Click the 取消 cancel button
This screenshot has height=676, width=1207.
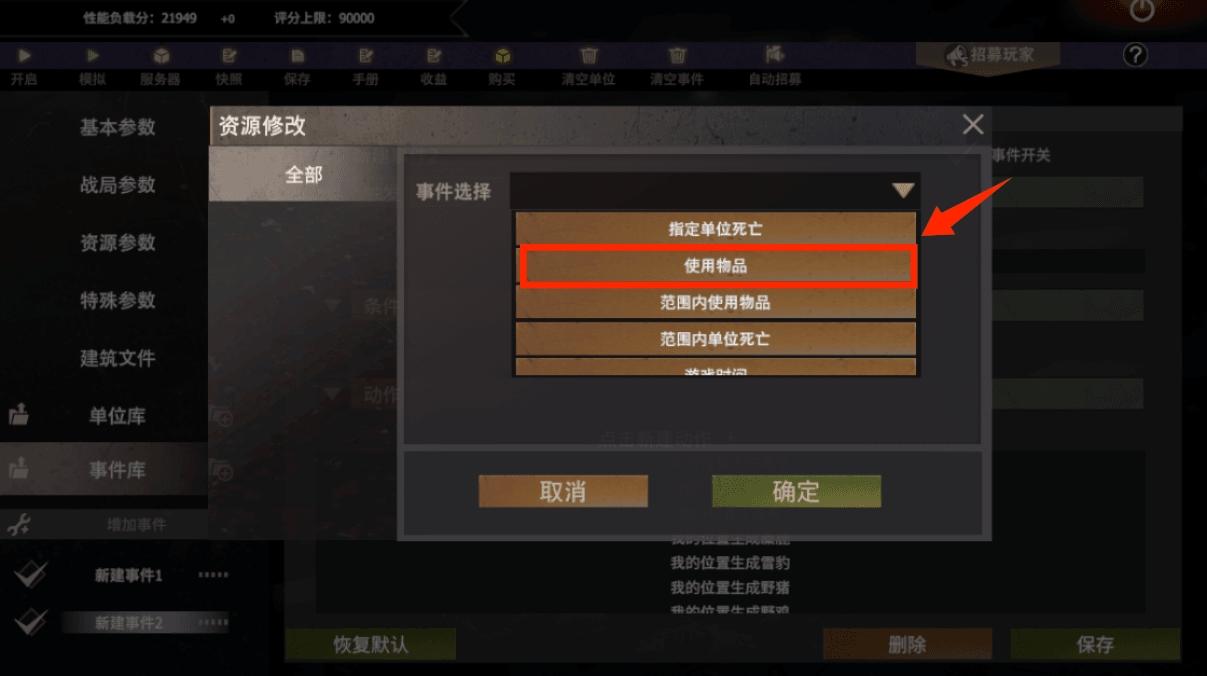[563, 491]
